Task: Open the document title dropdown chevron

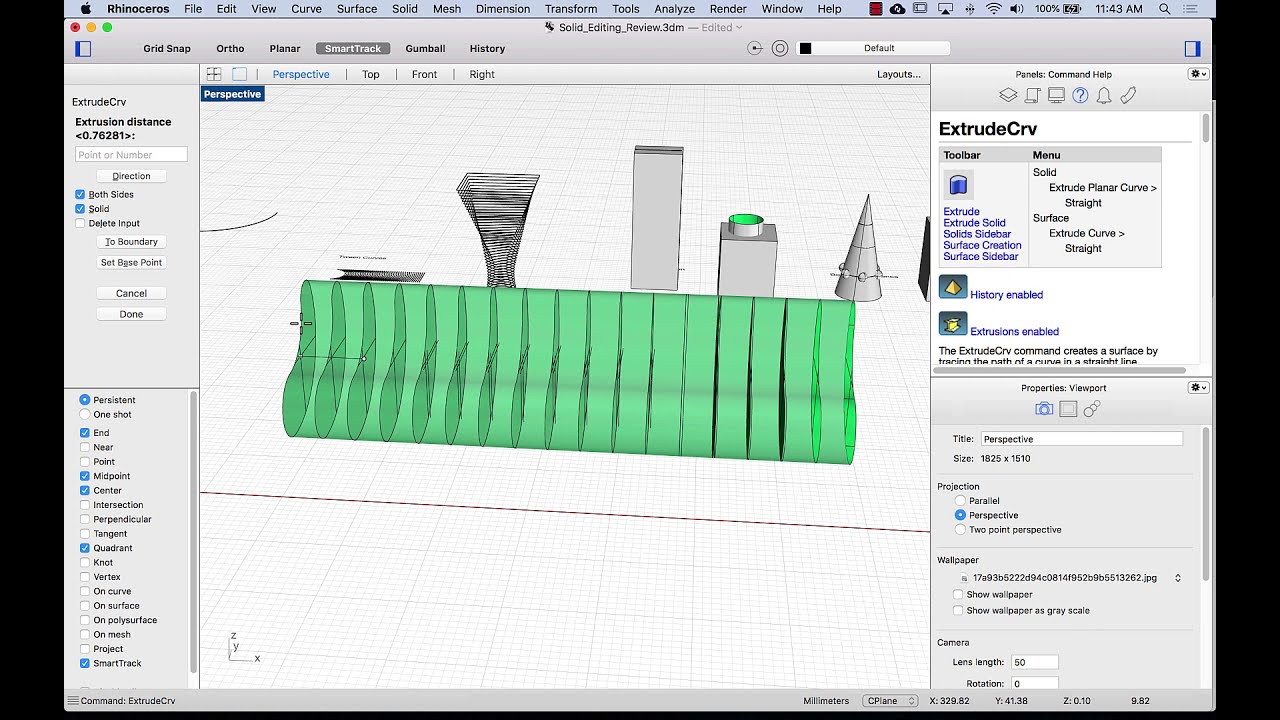Action: point(739,28)
